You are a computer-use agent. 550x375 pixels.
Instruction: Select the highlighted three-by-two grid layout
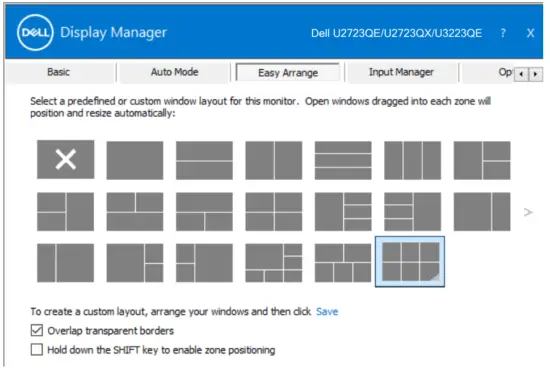click(410, 262)
